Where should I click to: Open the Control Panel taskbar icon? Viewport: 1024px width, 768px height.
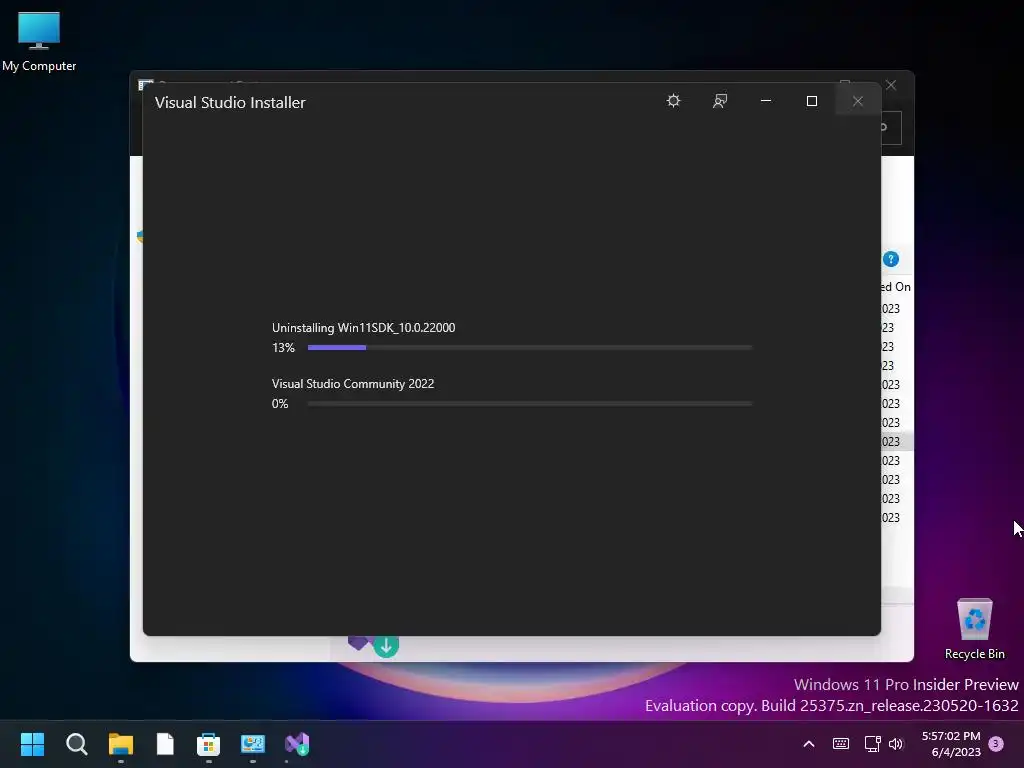tap(253, 744)
